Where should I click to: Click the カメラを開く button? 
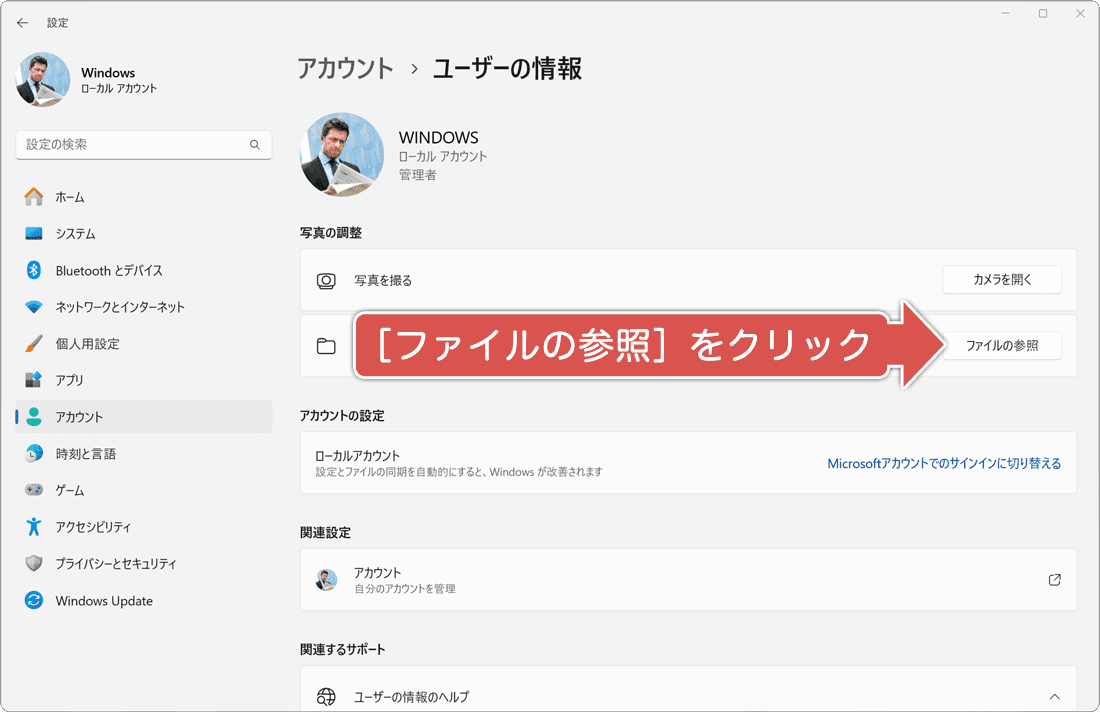[1001, 280]
